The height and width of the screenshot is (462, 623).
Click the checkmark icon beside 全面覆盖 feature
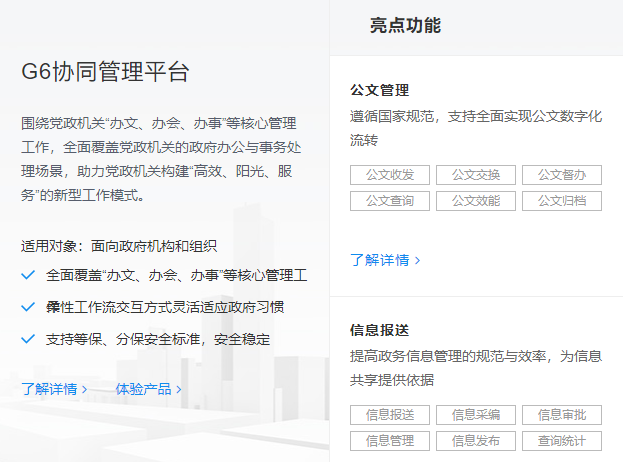[28, 274]
